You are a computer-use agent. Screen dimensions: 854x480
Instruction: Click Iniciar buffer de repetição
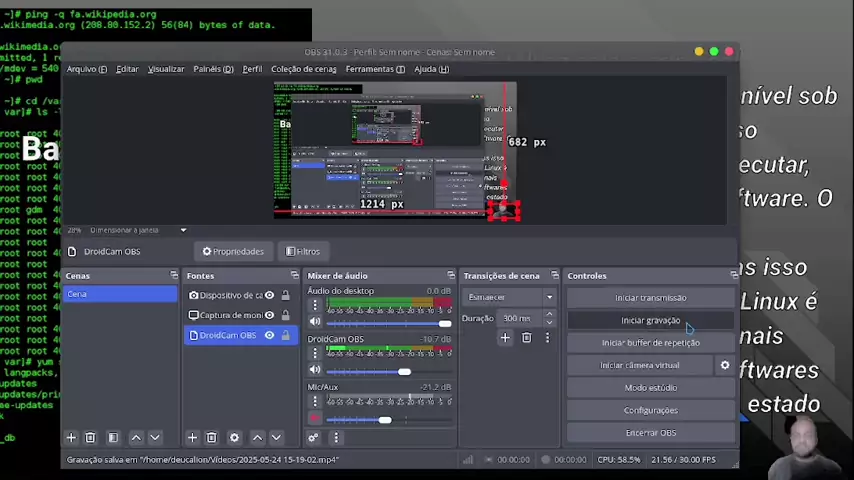[x=651, y=343]
